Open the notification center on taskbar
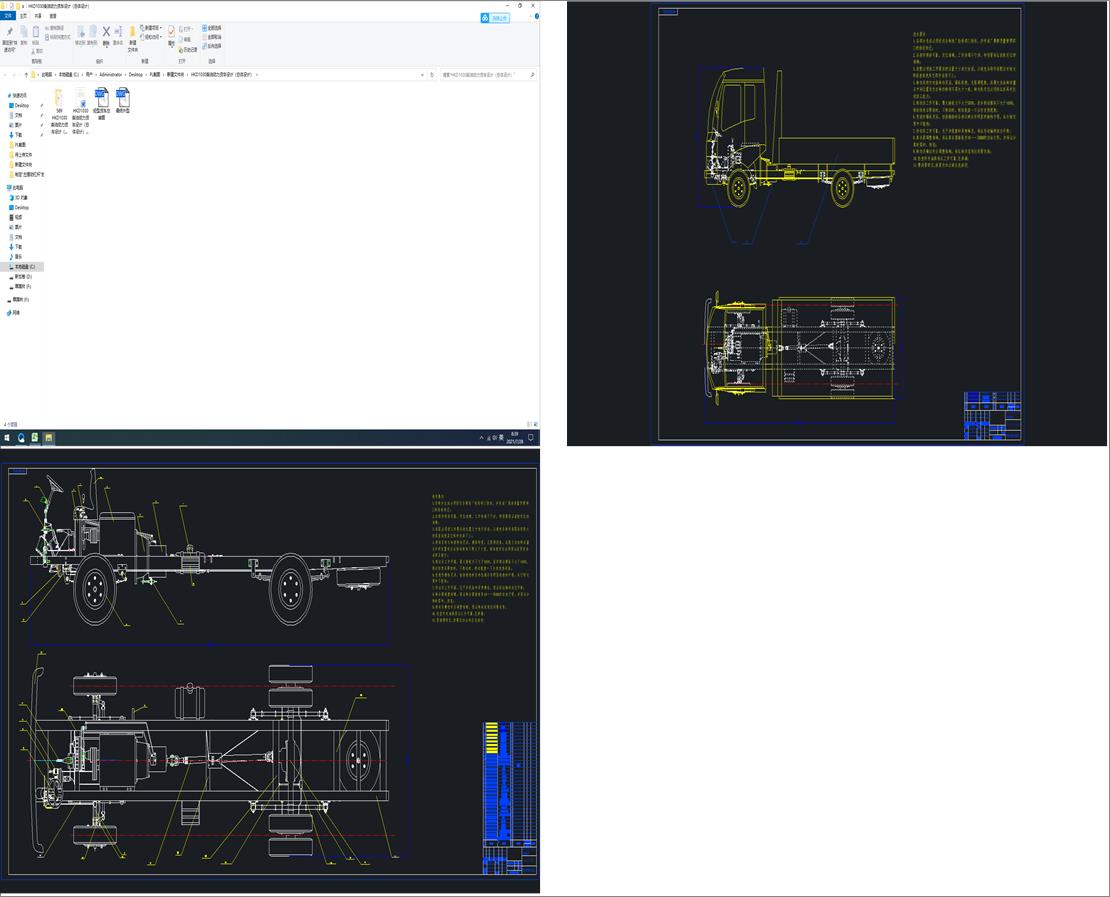 click(531, 438)
